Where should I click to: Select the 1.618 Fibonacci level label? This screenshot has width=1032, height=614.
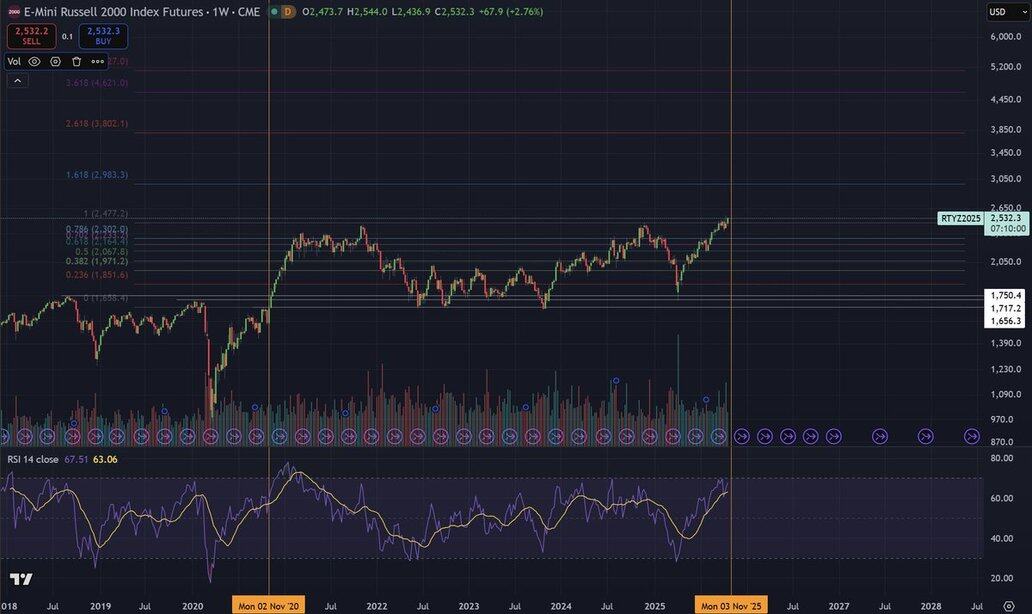[98, 175]
